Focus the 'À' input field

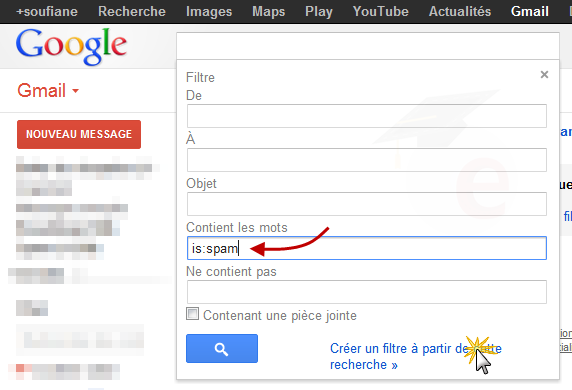(x=367, y=160)
